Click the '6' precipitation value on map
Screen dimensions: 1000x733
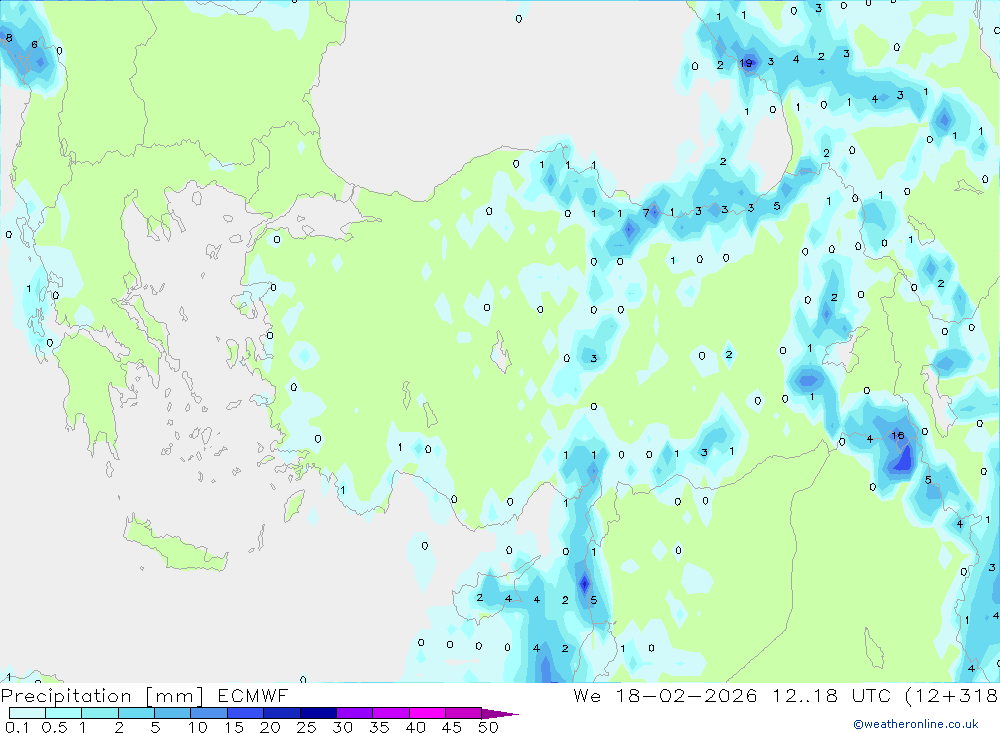coord(34,44)
